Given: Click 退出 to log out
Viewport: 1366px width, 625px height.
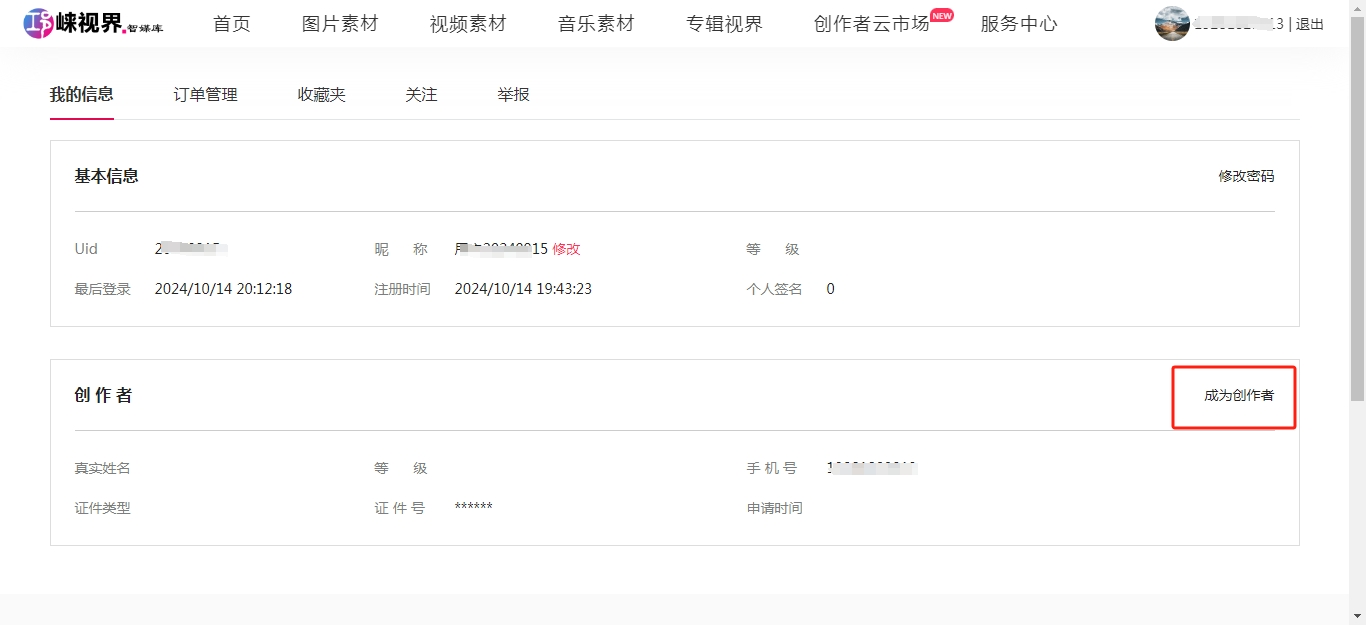Looking at the screenshot, I should click(1310, 24).
